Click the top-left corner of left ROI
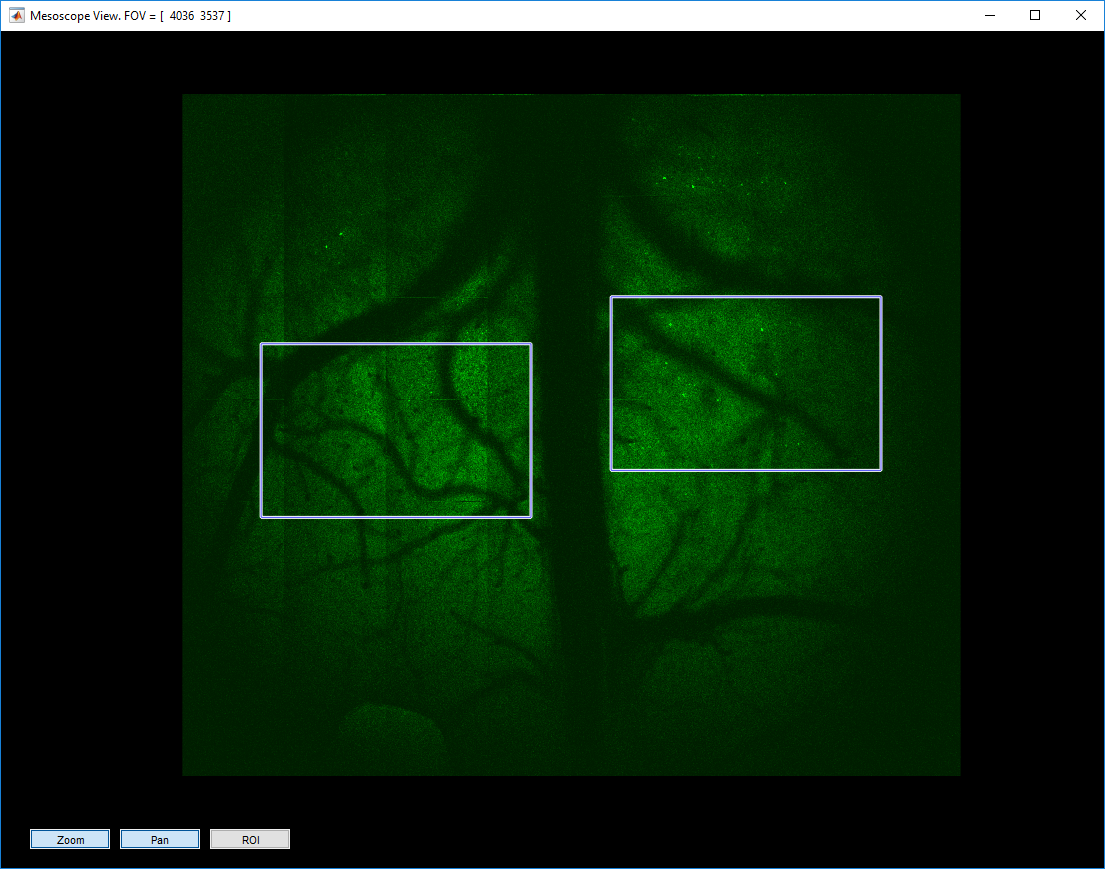Image resolution: width=1105 pixels, height=869 pixels. coord(262,343)
